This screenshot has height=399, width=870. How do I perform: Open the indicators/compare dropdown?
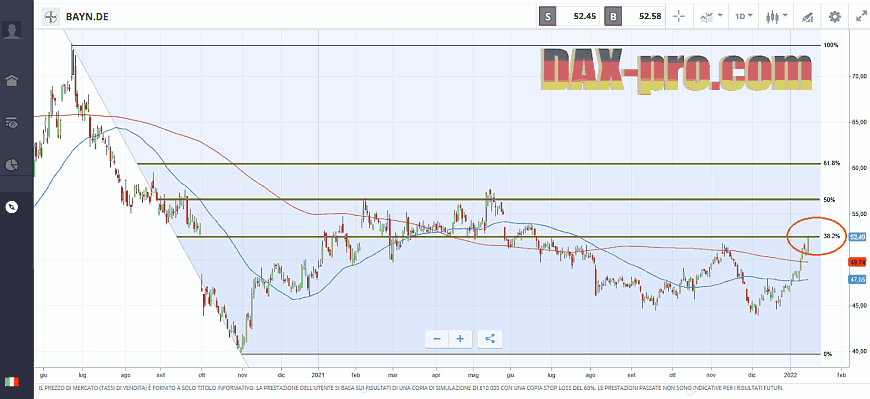tap(711, 17)
